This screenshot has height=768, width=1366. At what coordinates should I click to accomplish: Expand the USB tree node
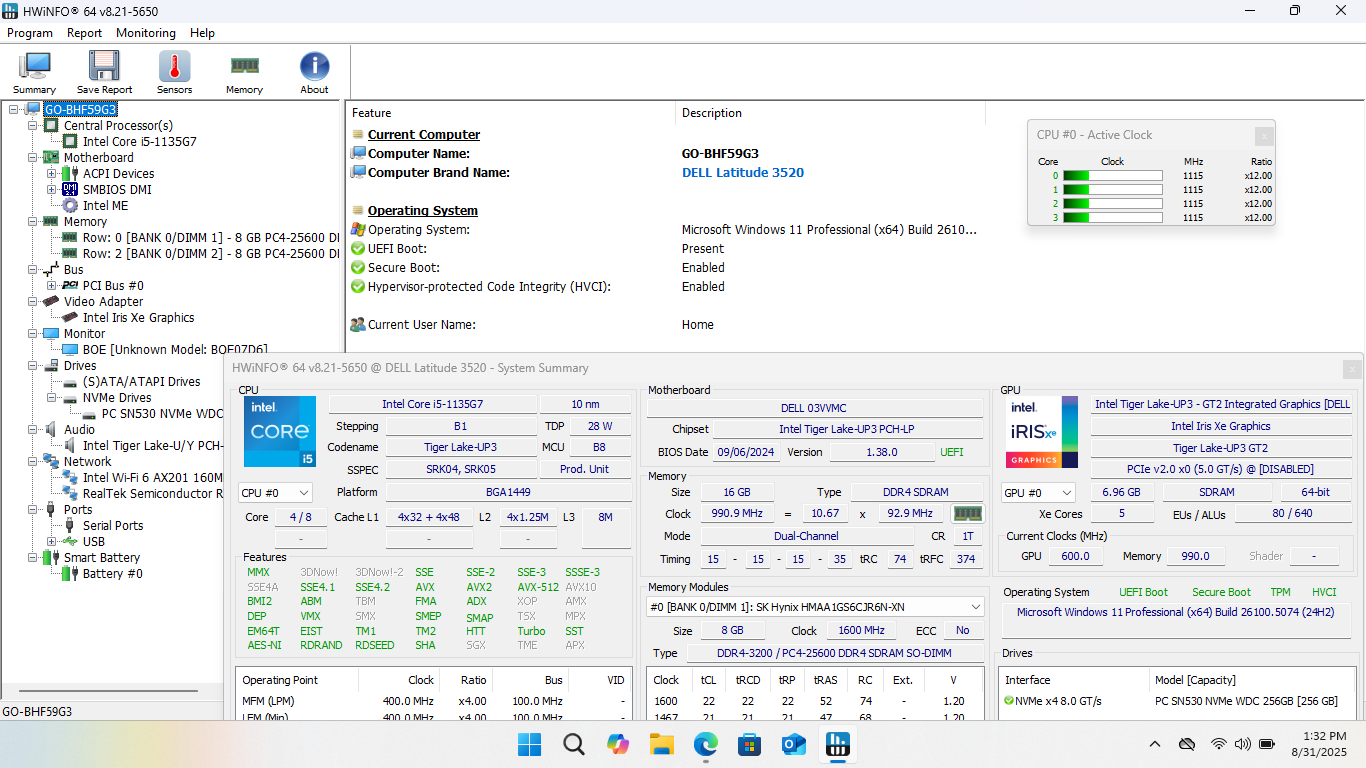tap(52, 542)
